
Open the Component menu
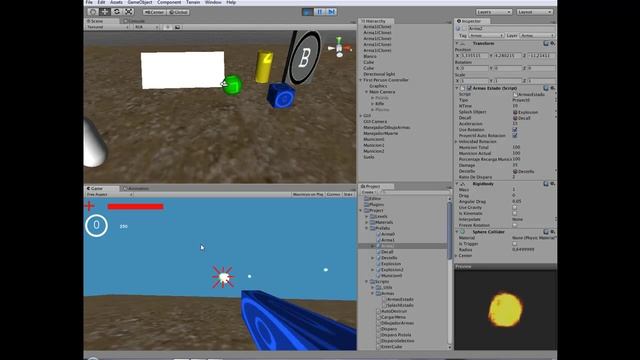tap(169, 2)
